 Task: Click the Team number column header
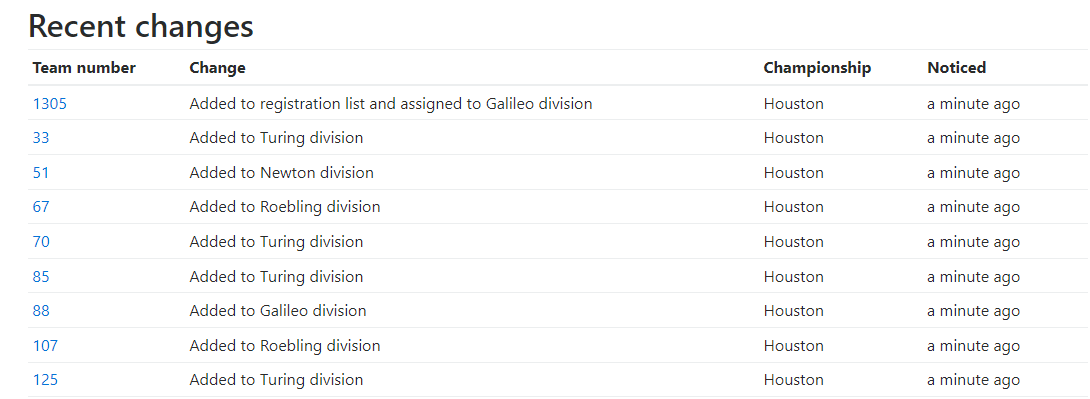tap(84, 67)
